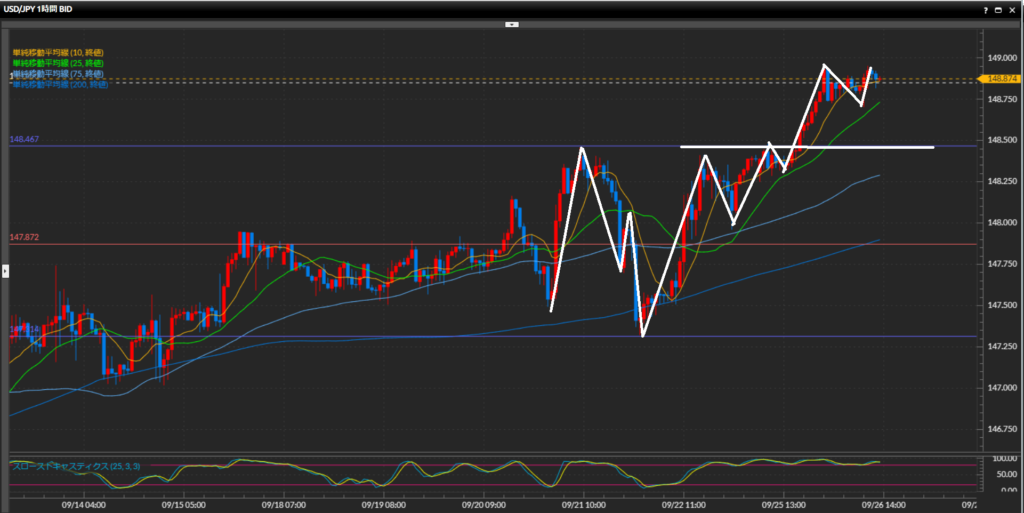Maximize the chart window
This screenshot has height=513, width=1024.
[x=999, y=8]
